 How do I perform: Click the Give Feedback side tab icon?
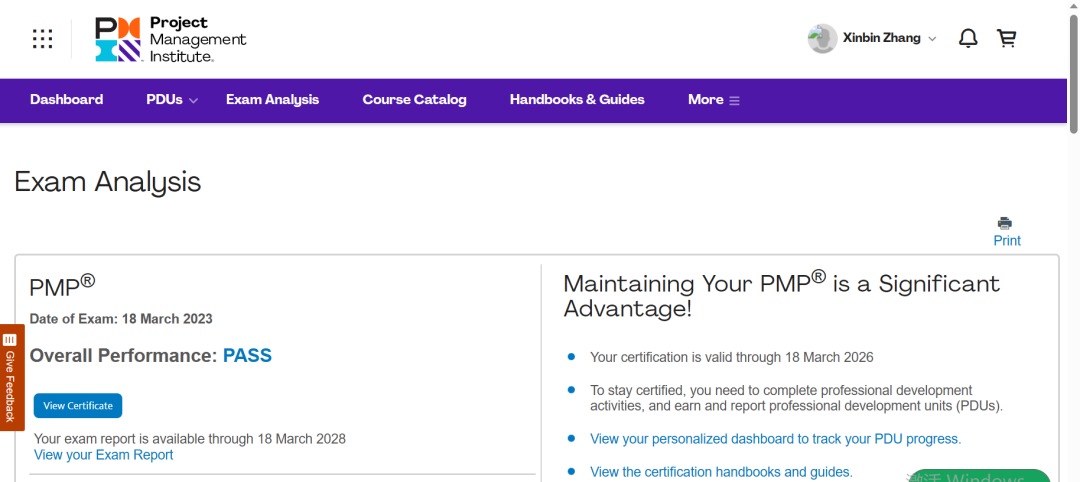10,340
